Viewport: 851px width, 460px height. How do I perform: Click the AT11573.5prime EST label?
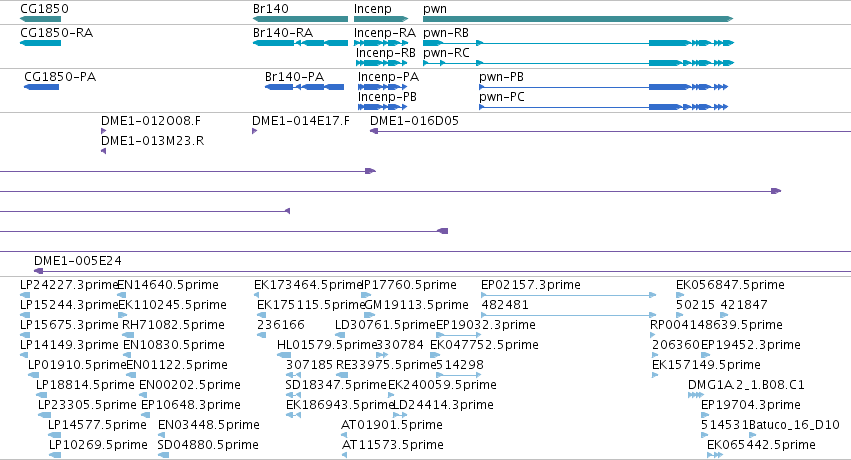point(392,445)
